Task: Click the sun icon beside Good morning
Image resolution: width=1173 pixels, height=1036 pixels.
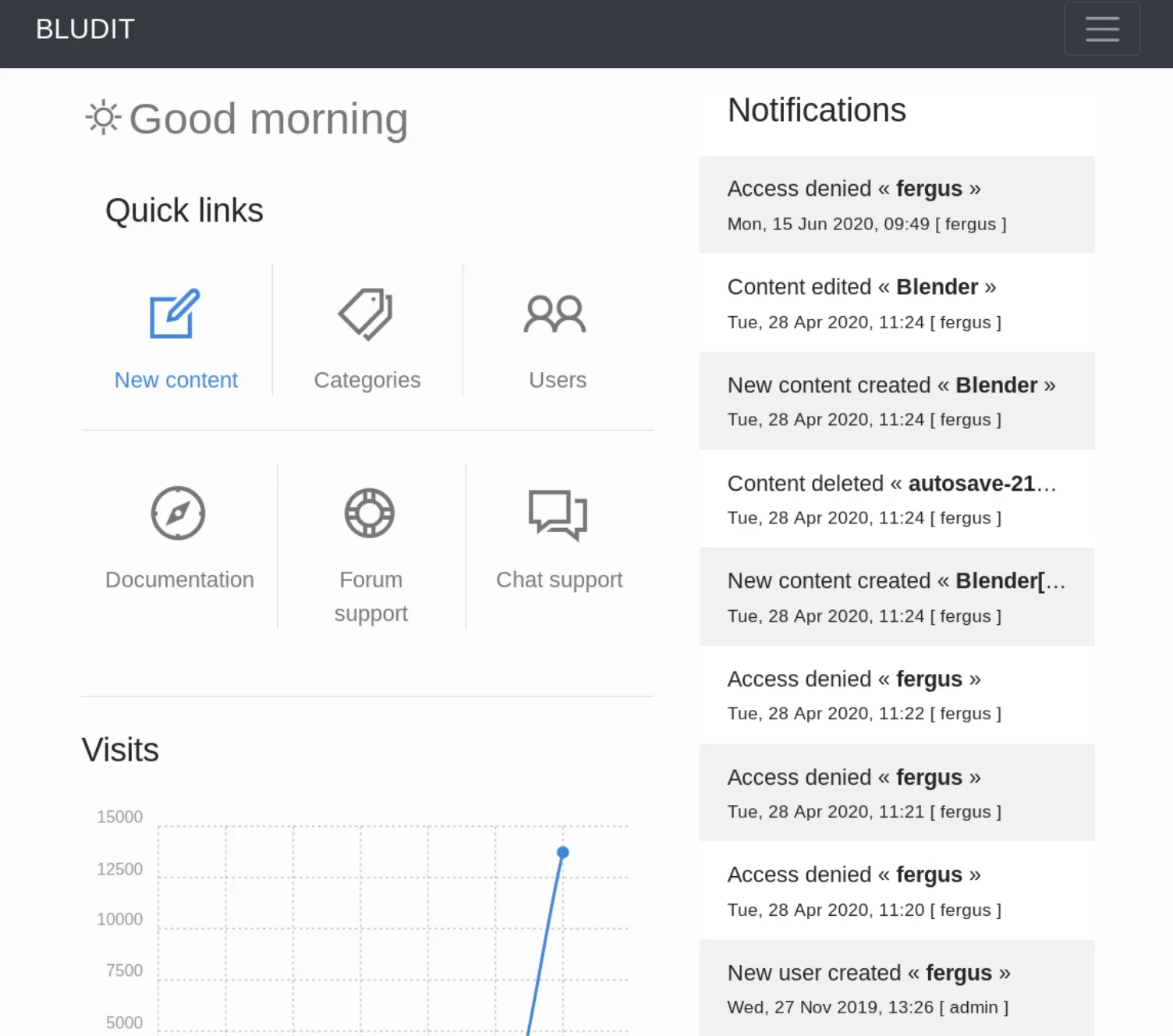Action: tap(103, 118)
